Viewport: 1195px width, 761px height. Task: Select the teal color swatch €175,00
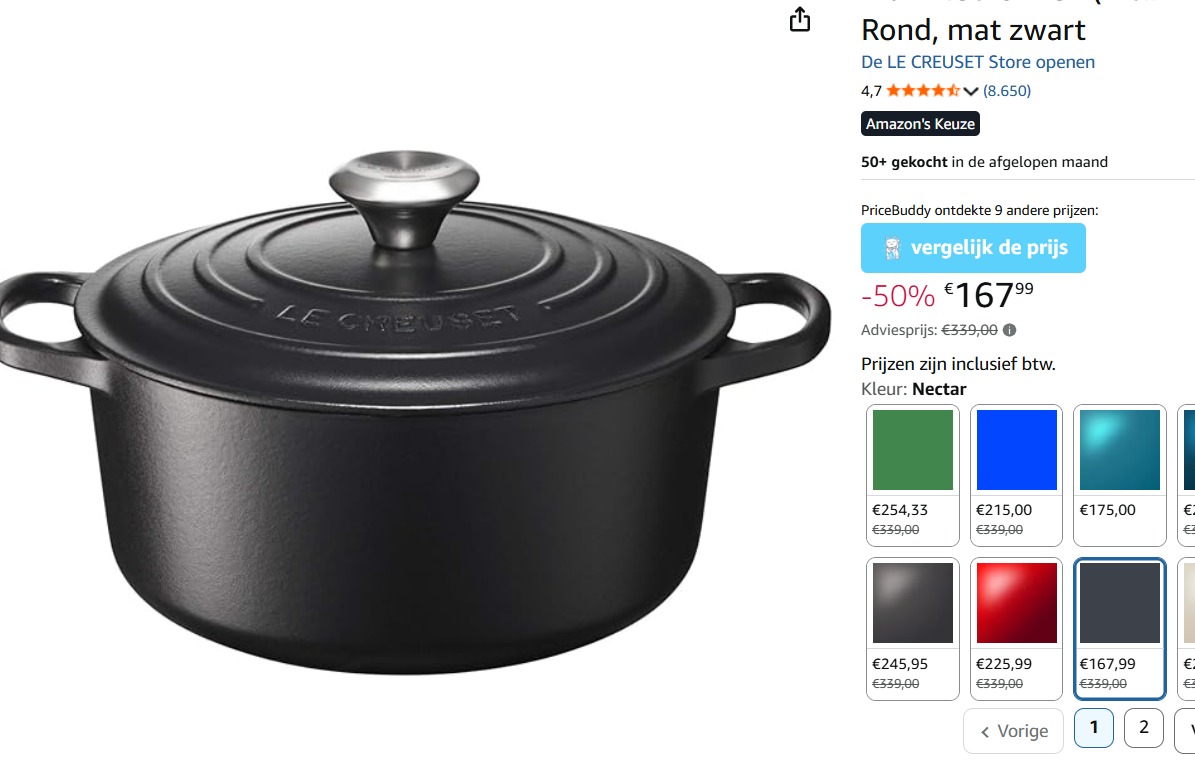tap(1120, 475)
